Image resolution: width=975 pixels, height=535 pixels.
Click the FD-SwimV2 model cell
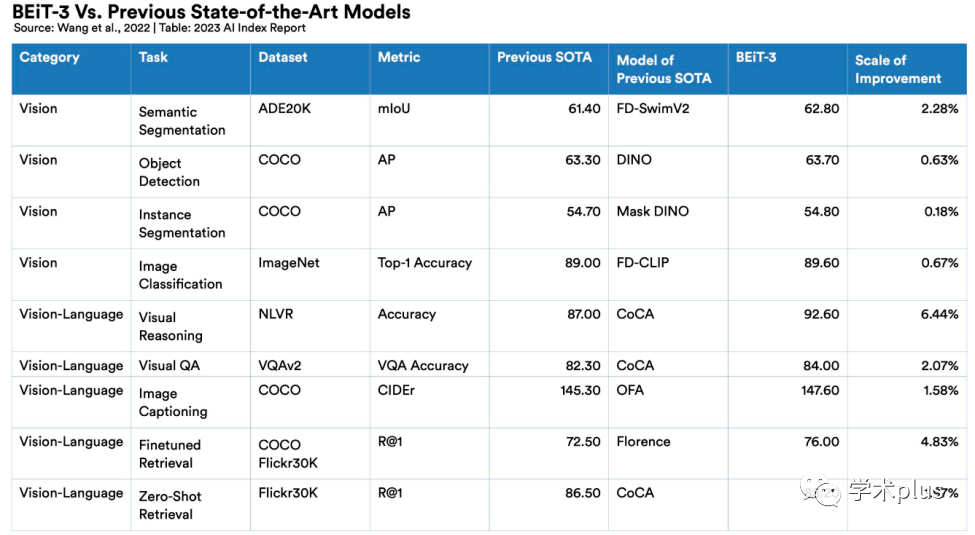click(x=653, y=108)
